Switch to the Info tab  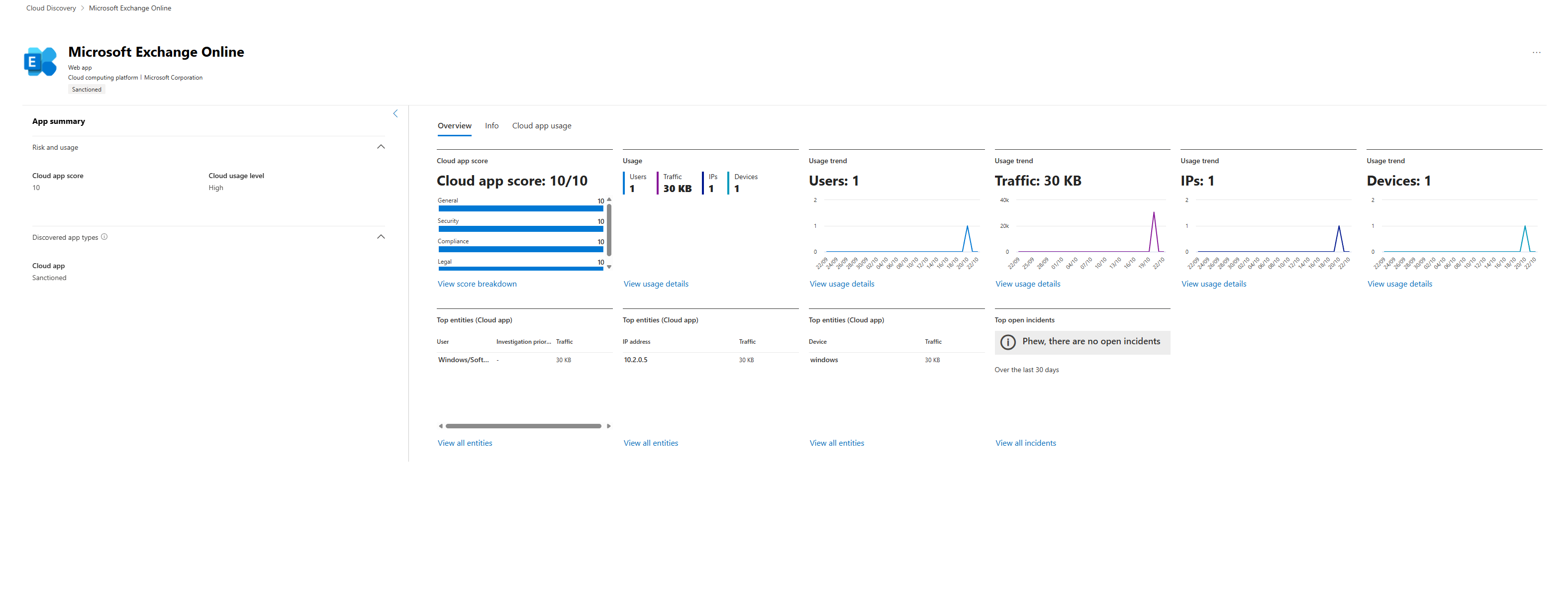point(491,126)
